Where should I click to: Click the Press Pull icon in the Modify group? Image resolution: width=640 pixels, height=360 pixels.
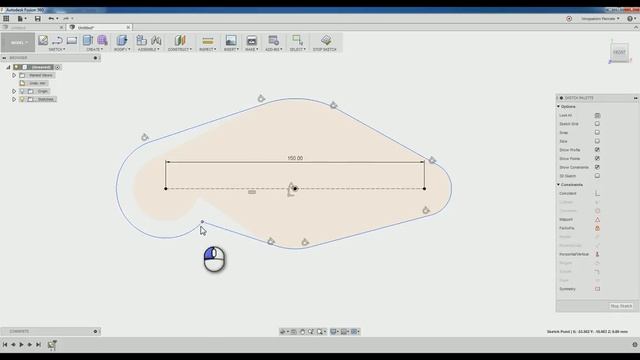tap(122, 40)
